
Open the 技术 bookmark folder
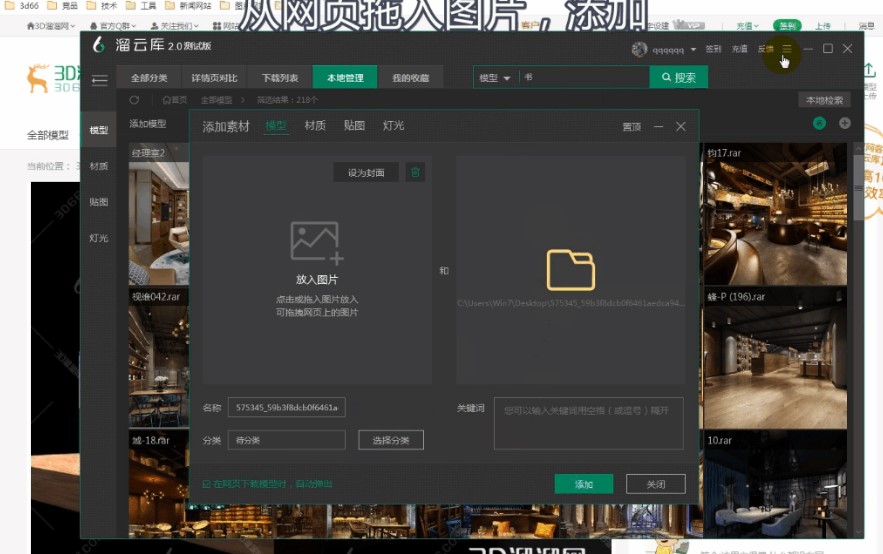coord(102,6)
